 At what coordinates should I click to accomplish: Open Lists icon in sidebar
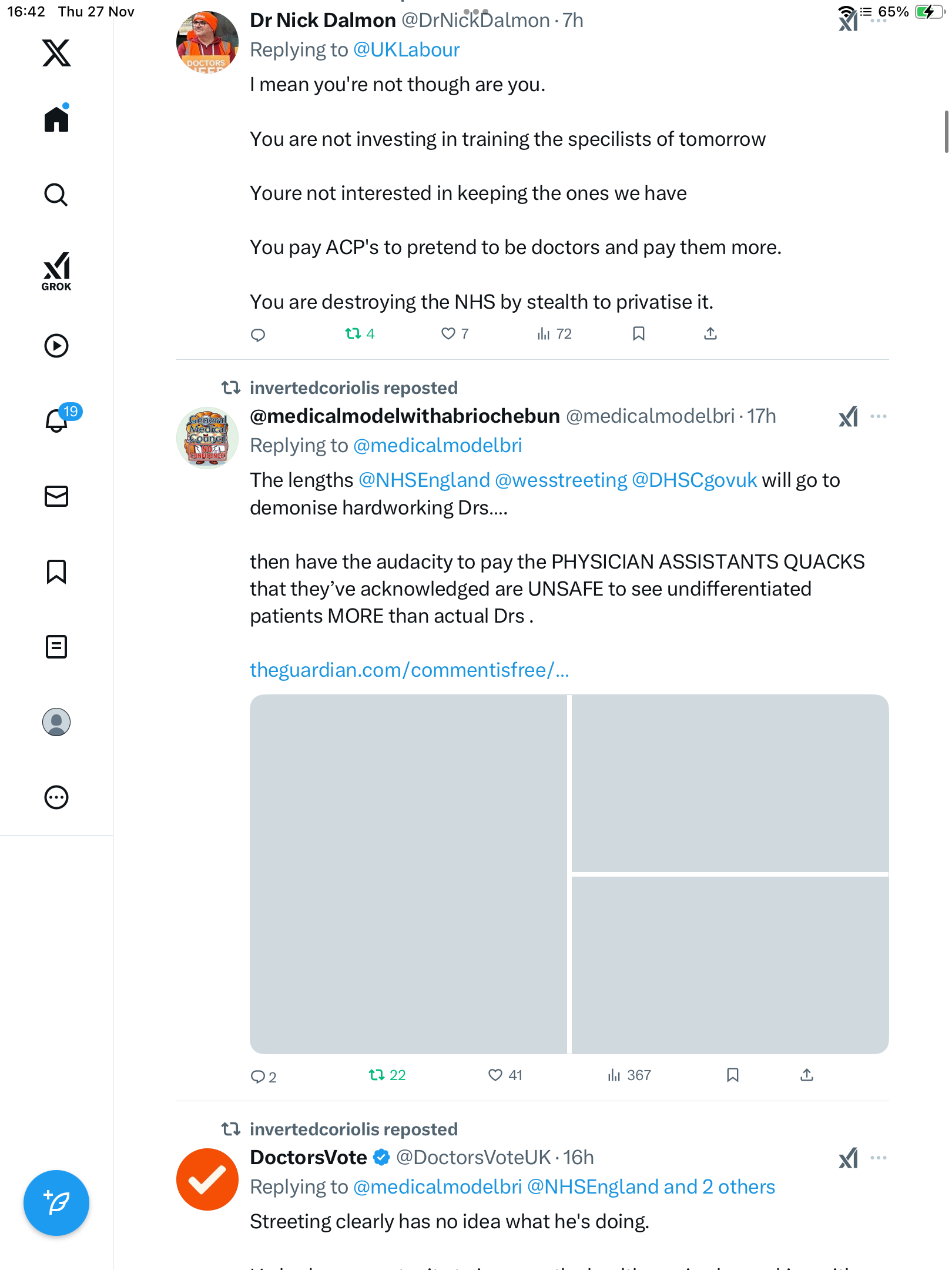pyautogui.click(x=56, y=647)
